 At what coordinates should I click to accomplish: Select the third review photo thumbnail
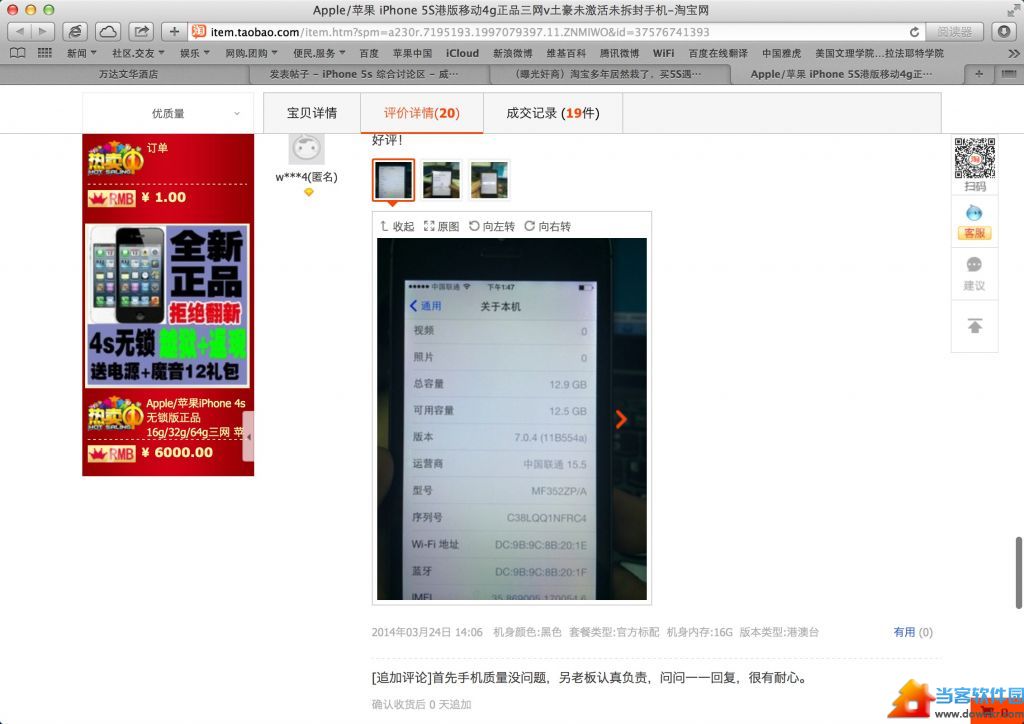coord(489,180)
